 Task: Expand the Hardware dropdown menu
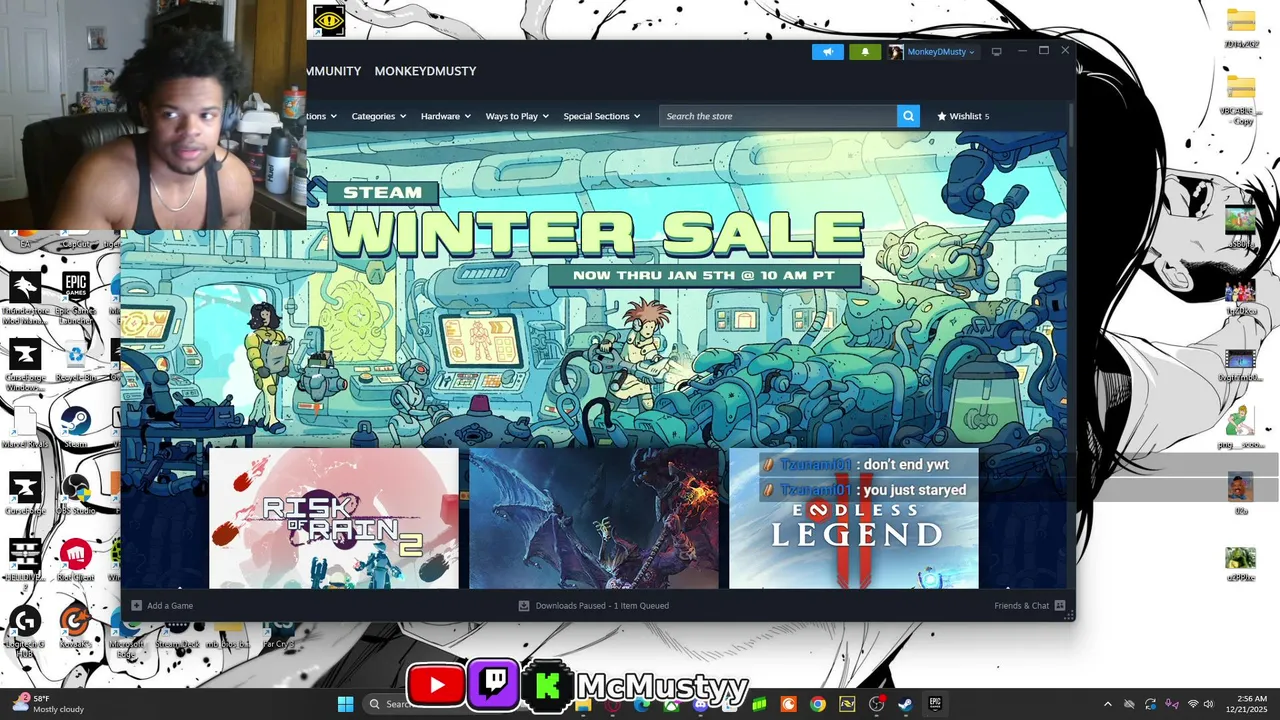point(446,116)
